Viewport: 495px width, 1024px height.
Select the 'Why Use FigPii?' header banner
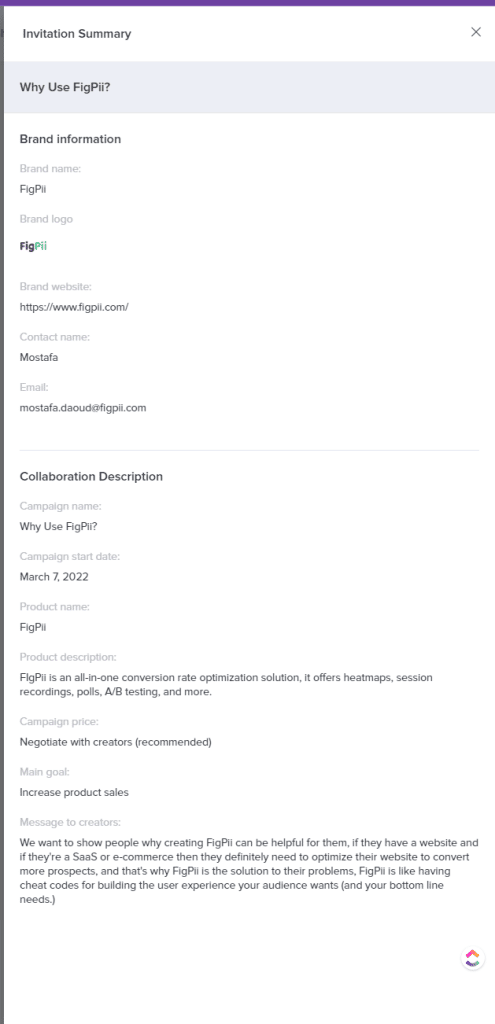[x=249, y=87]
